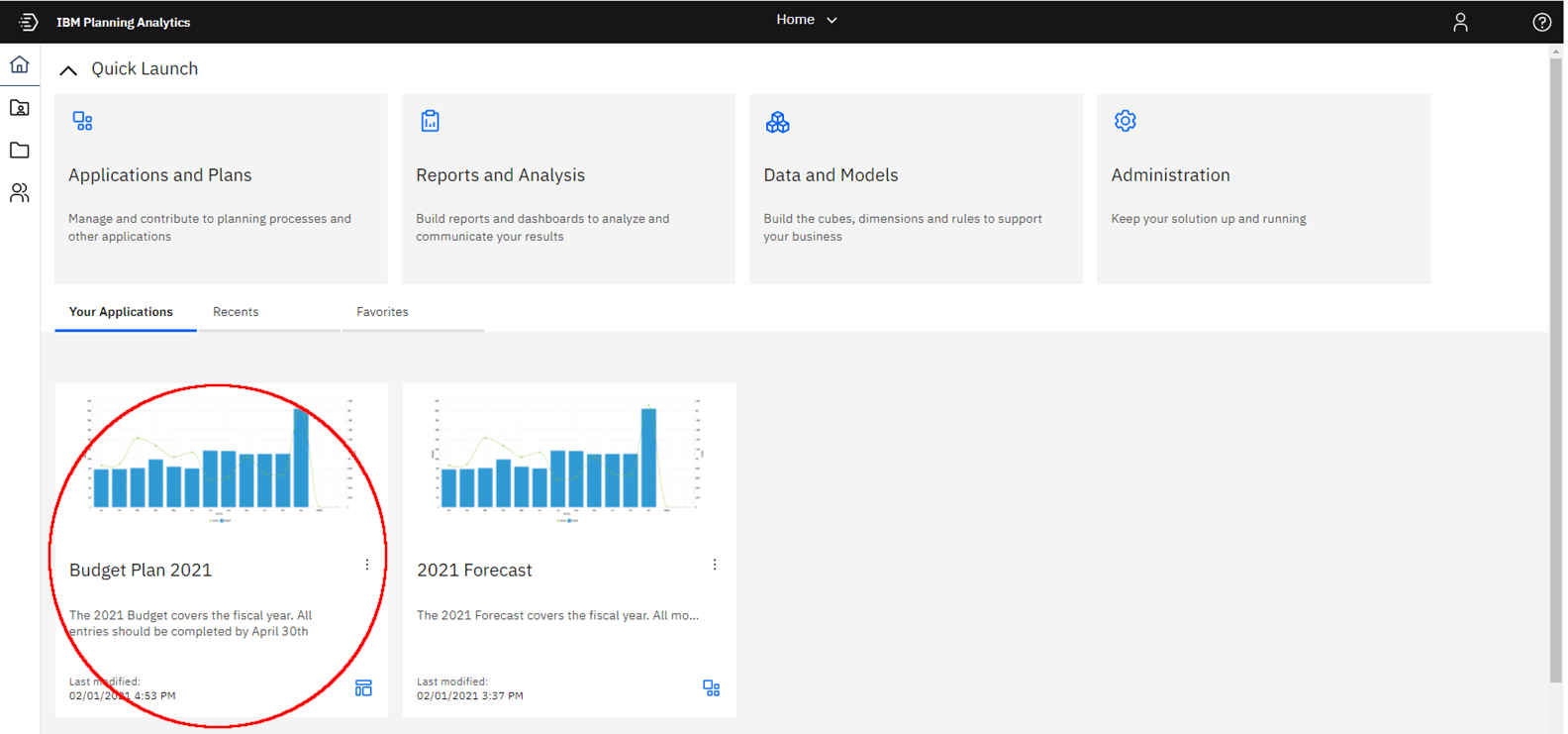Screen dimensions: 1568x734
Task: Click the vertical page scrollbar
Action: [1556, 371]
